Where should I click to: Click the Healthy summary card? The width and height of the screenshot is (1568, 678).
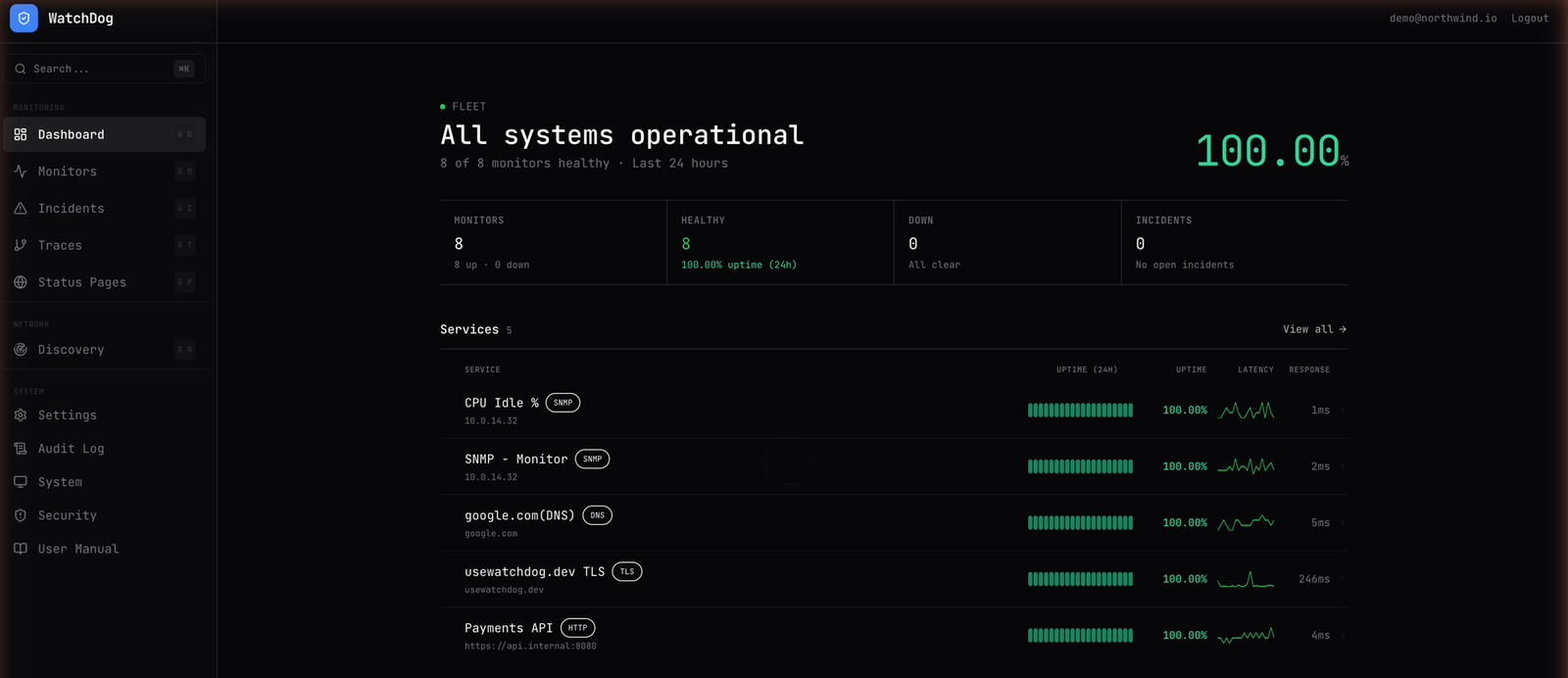(781, 243)
